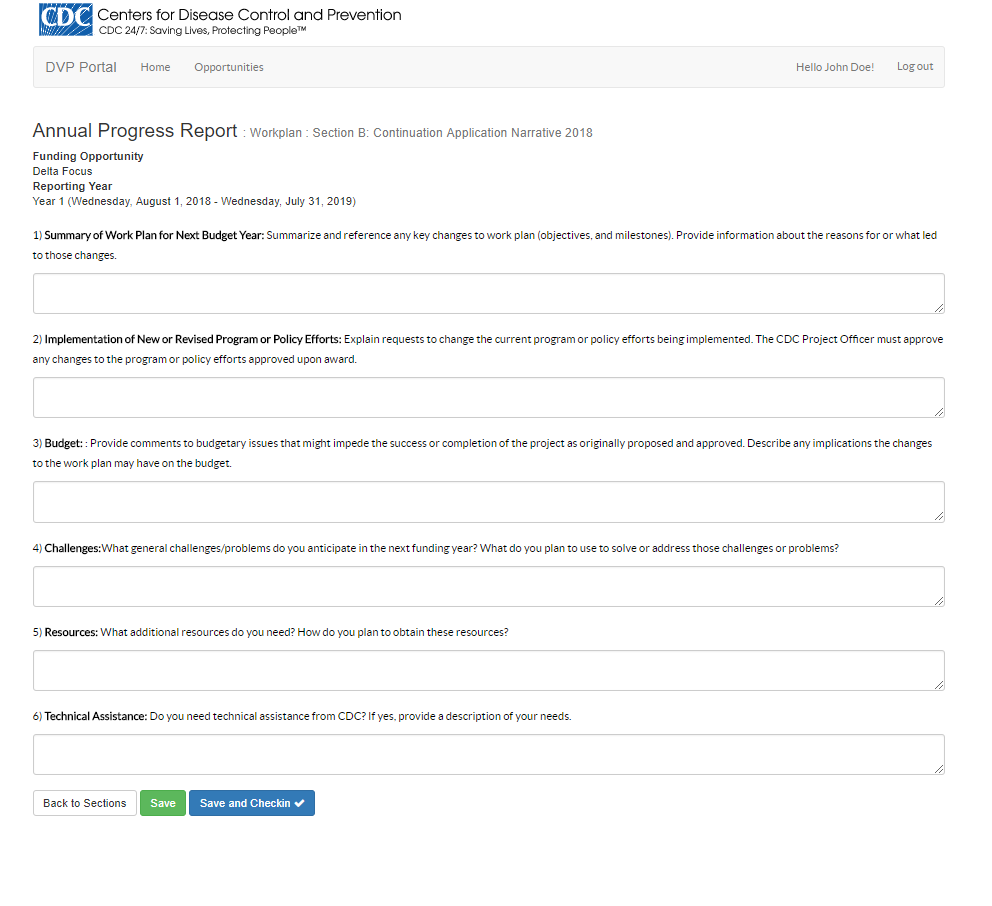992x906 pixels.
Task: Click into the Budget comments text area
Action: pyautogui.click(x=488, y=502)
